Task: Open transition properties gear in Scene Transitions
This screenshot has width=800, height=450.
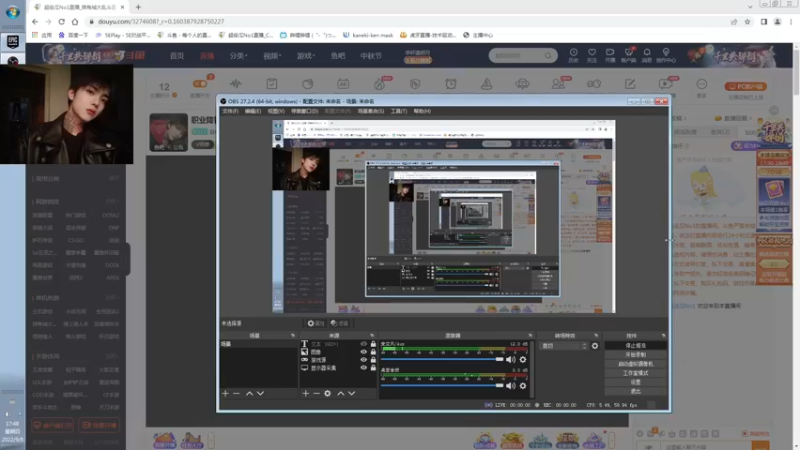Action: pyautogui.click(x=595, y=346)
